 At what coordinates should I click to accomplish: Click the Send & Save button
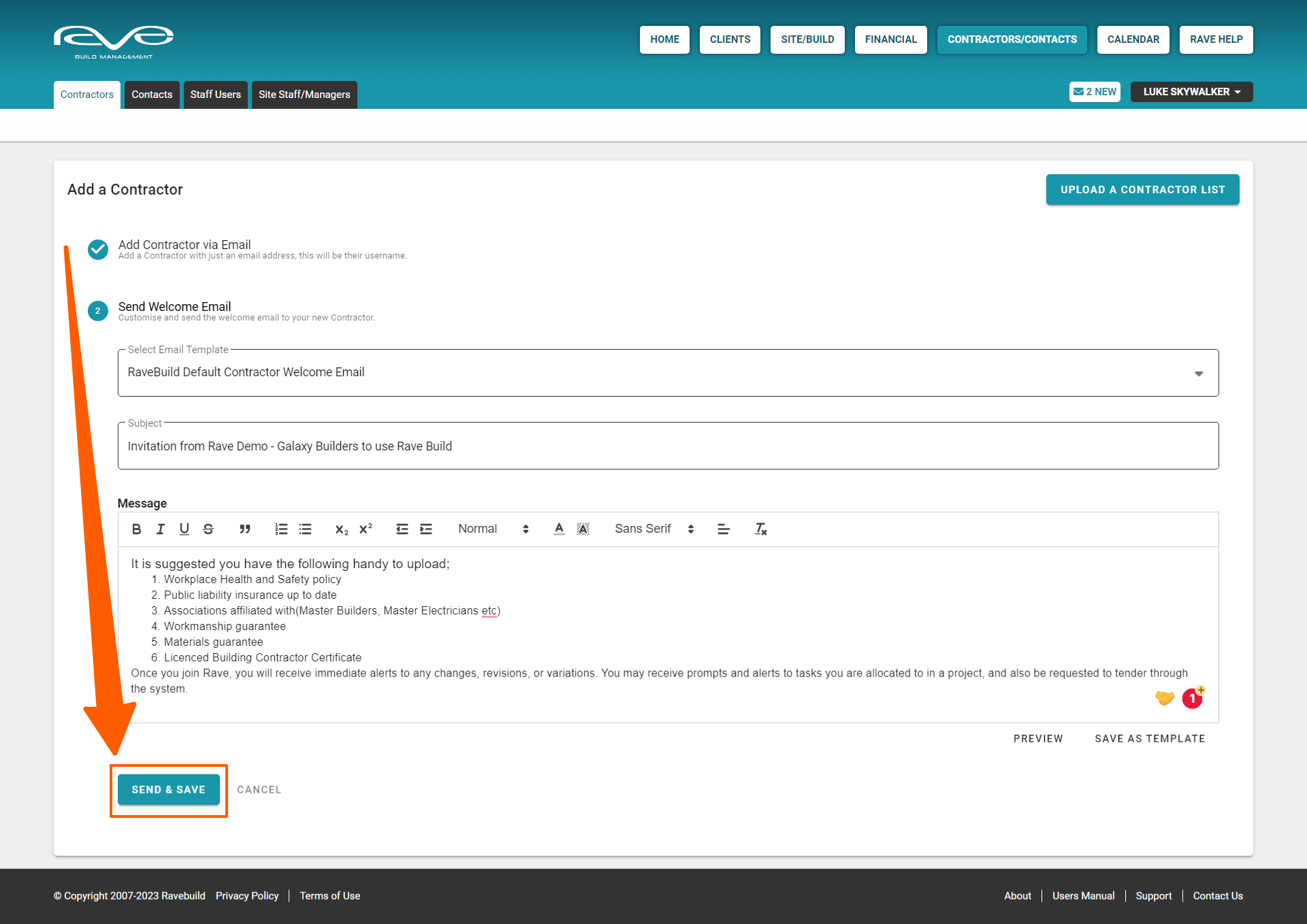click(x=168, y=789)
